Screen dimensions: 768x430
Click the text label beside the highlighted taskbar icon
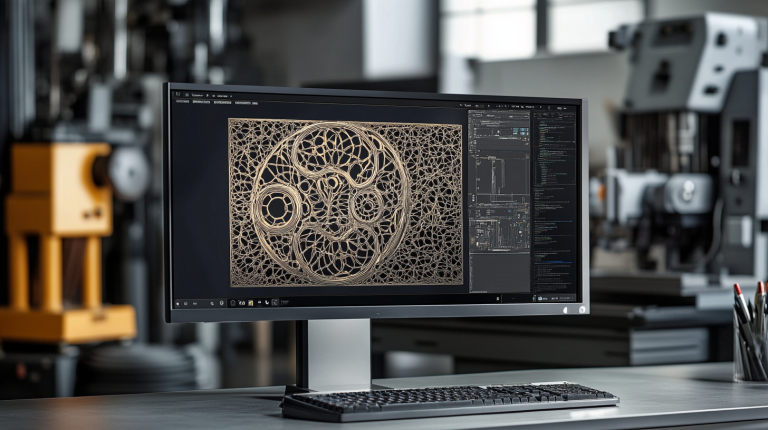click(285, 302)
